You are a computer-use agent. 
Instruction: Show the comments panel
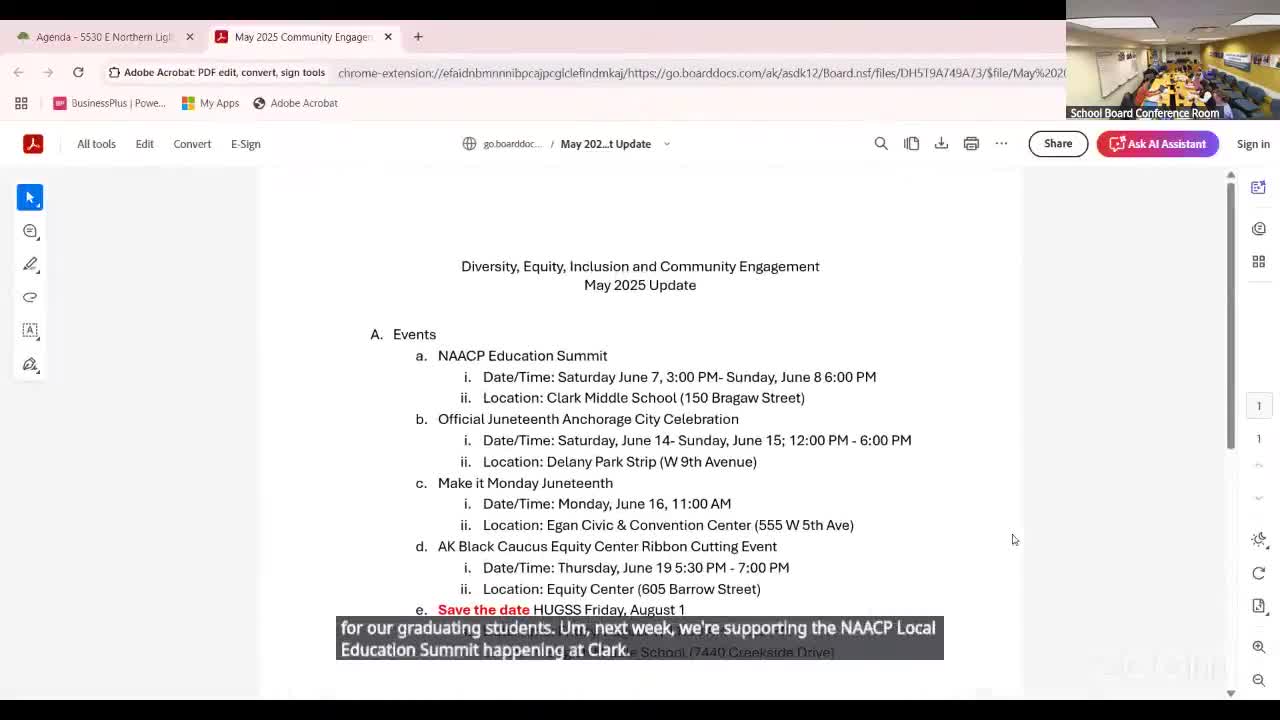coord(1258,229)
